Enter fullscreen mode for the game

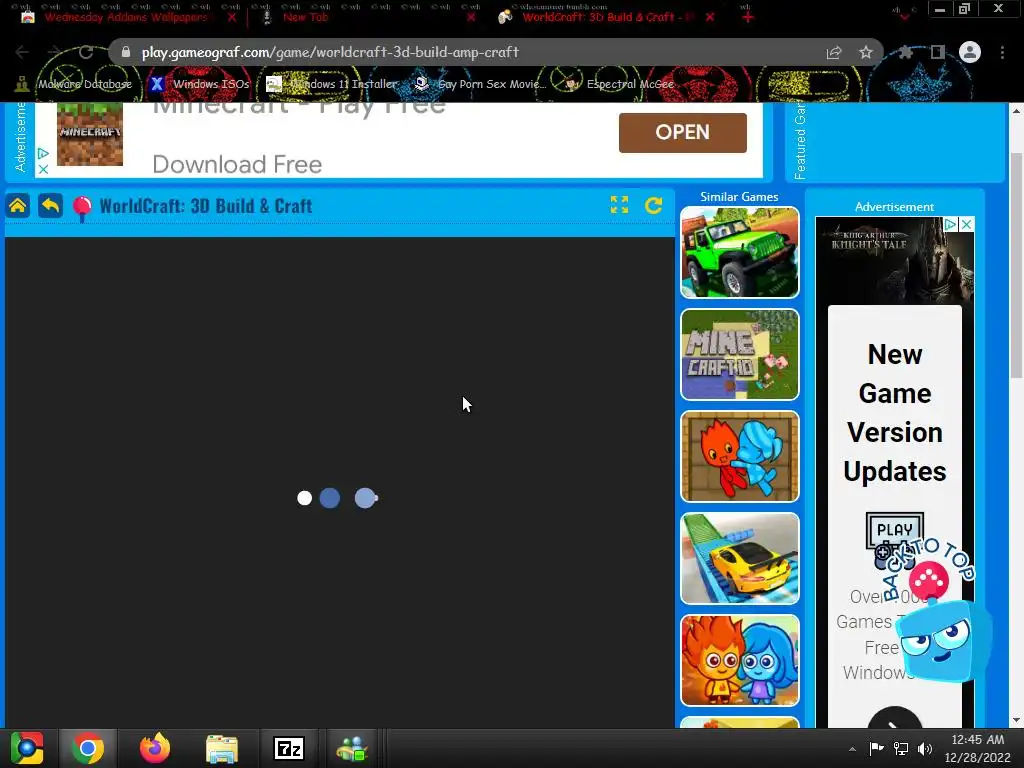coord(619,205)
